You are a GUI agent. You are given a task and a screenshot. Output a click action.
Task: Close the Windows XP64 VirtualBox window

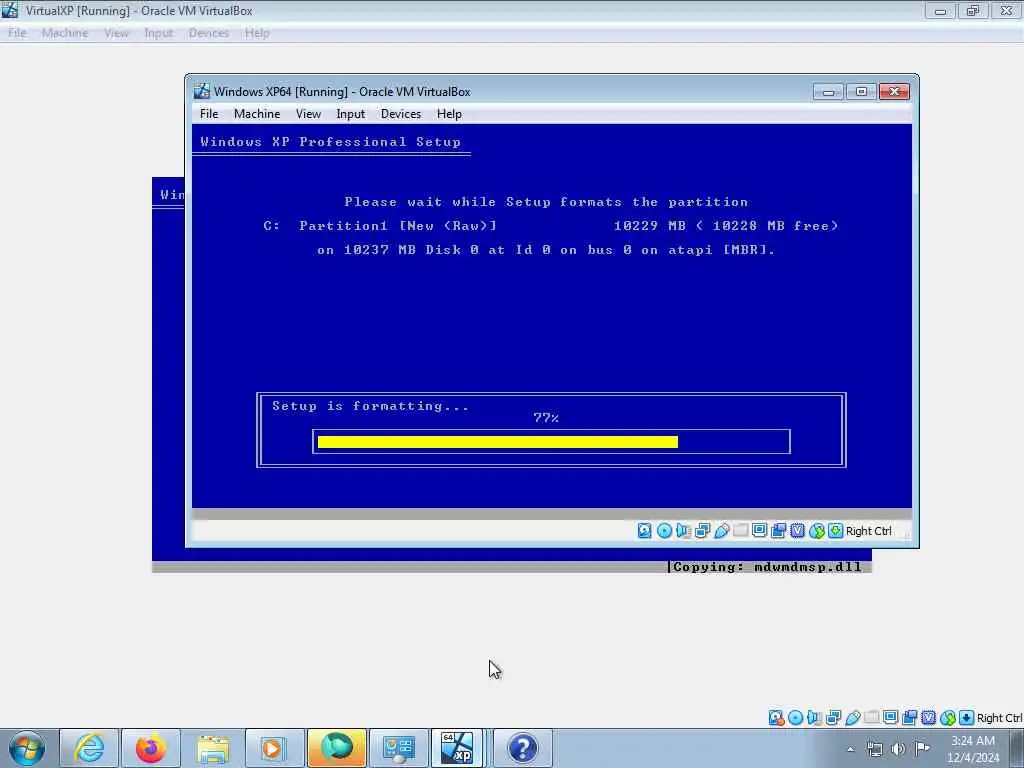[x=894, y=92]
